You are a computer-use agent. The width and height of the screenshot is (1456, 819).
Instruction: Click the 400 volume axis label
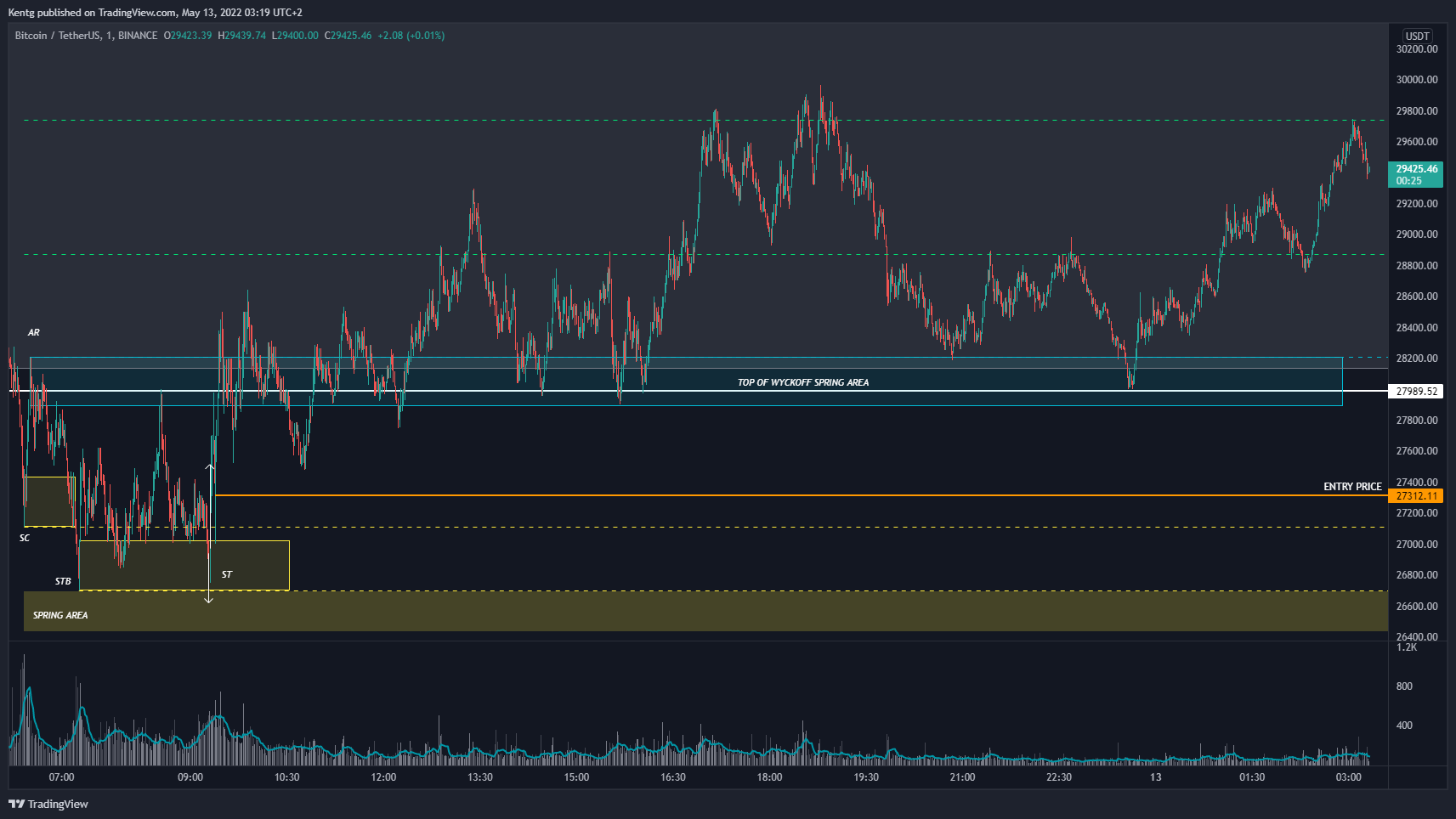click(x=1404, y=726)
